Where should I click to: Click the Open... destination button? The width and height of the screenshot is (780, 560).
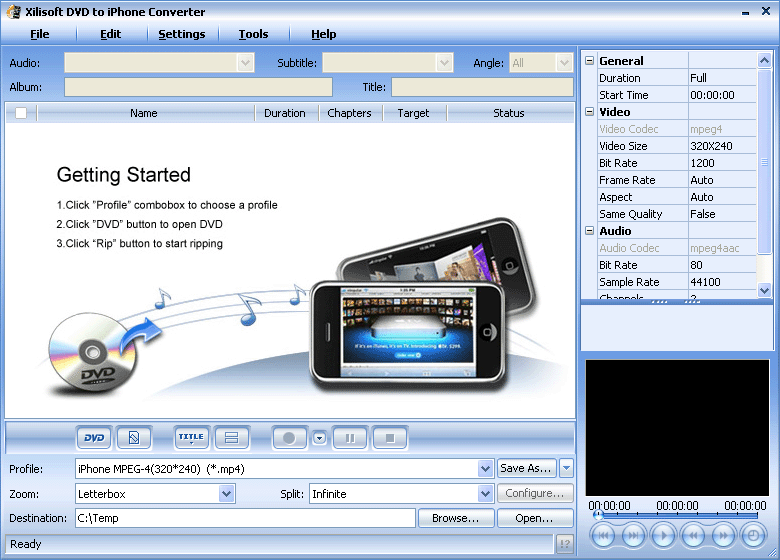point(534,518)
